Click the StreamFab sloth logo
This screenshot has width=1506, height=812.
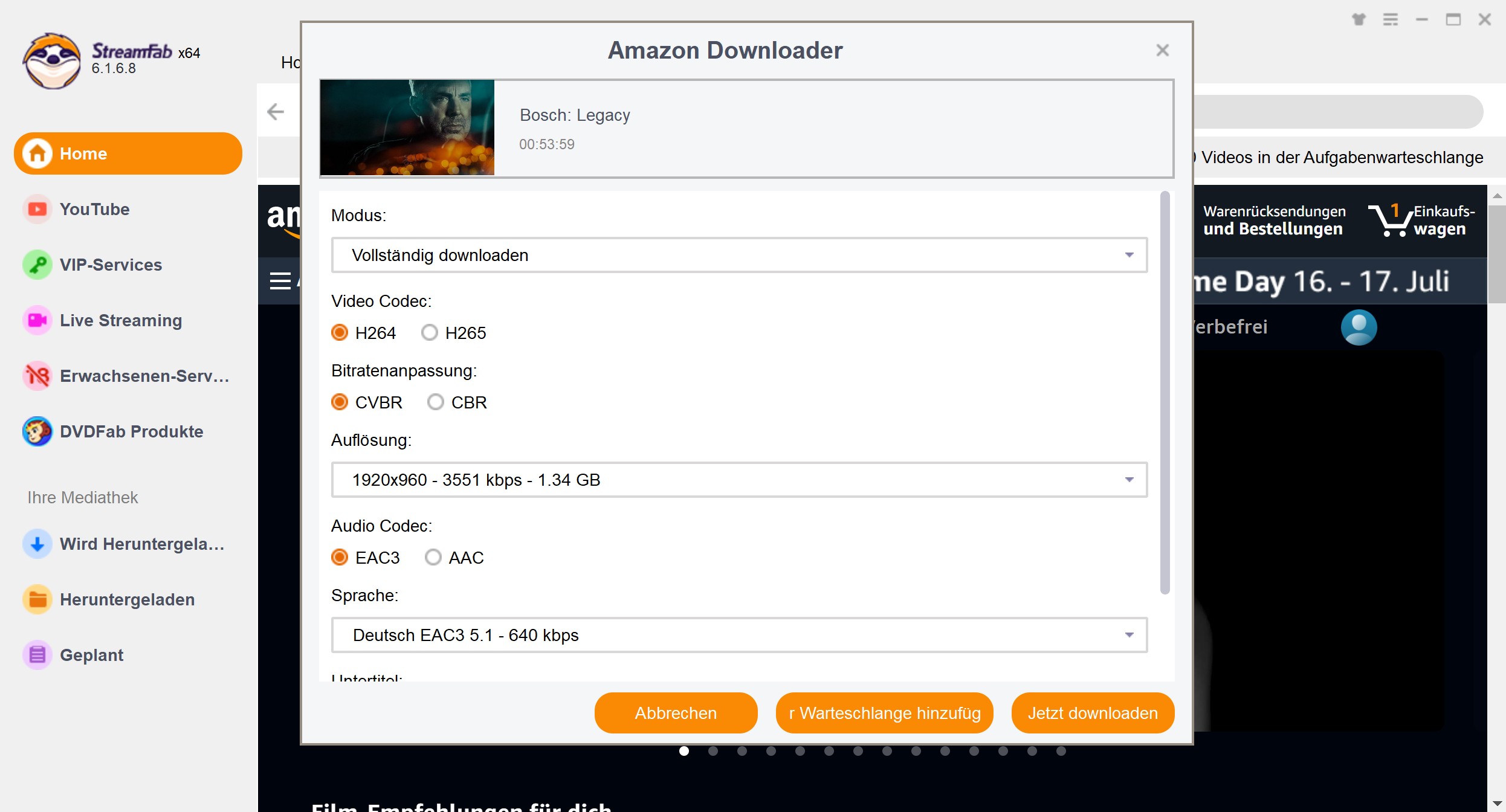click(x=52, y=61)
